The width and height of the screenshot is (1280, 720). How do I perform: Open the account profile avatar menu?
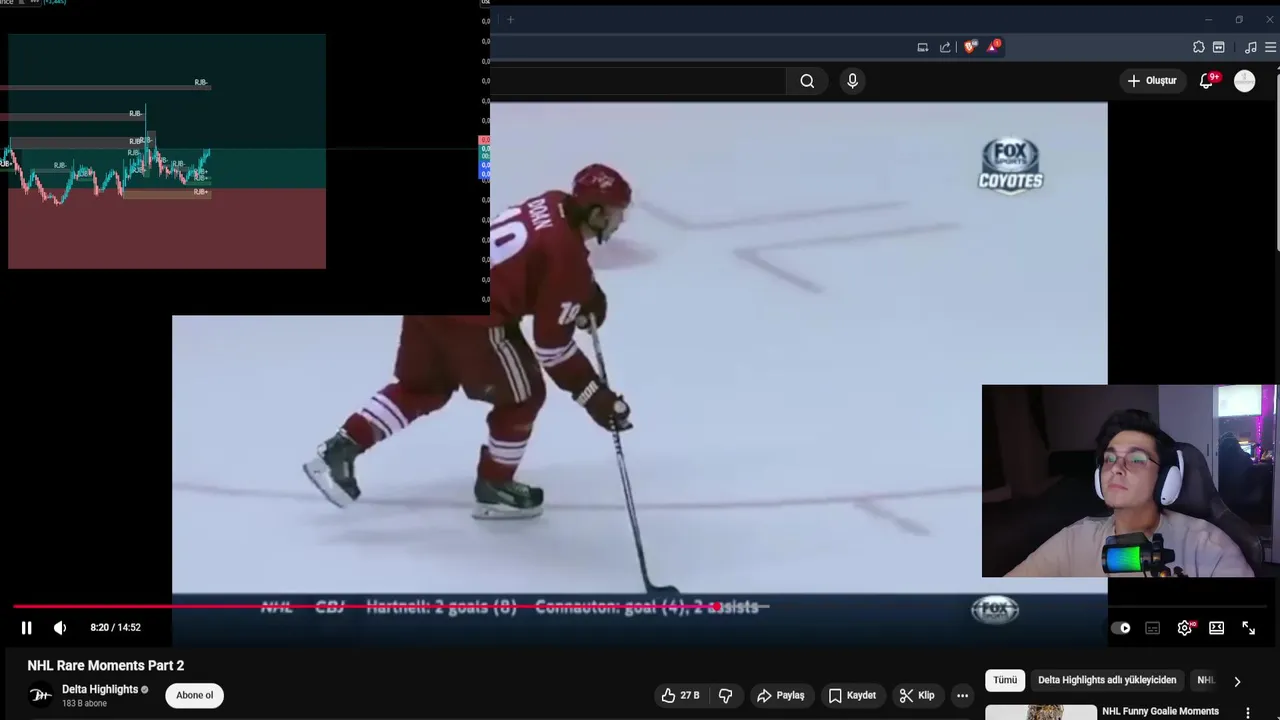[x=1245, y=81]
